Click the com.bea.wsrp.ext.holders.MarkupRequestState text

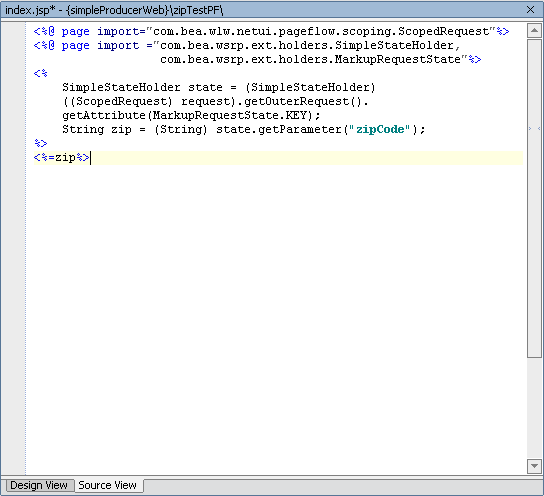(311, 60)
